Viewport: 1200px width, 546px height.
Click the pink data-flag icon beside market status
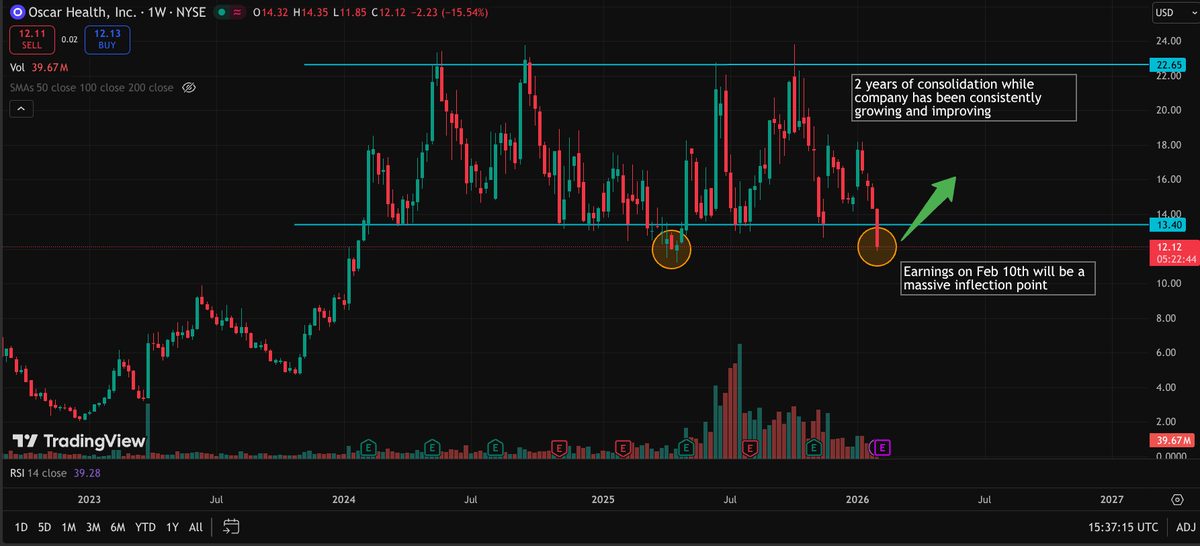point(237,12)
